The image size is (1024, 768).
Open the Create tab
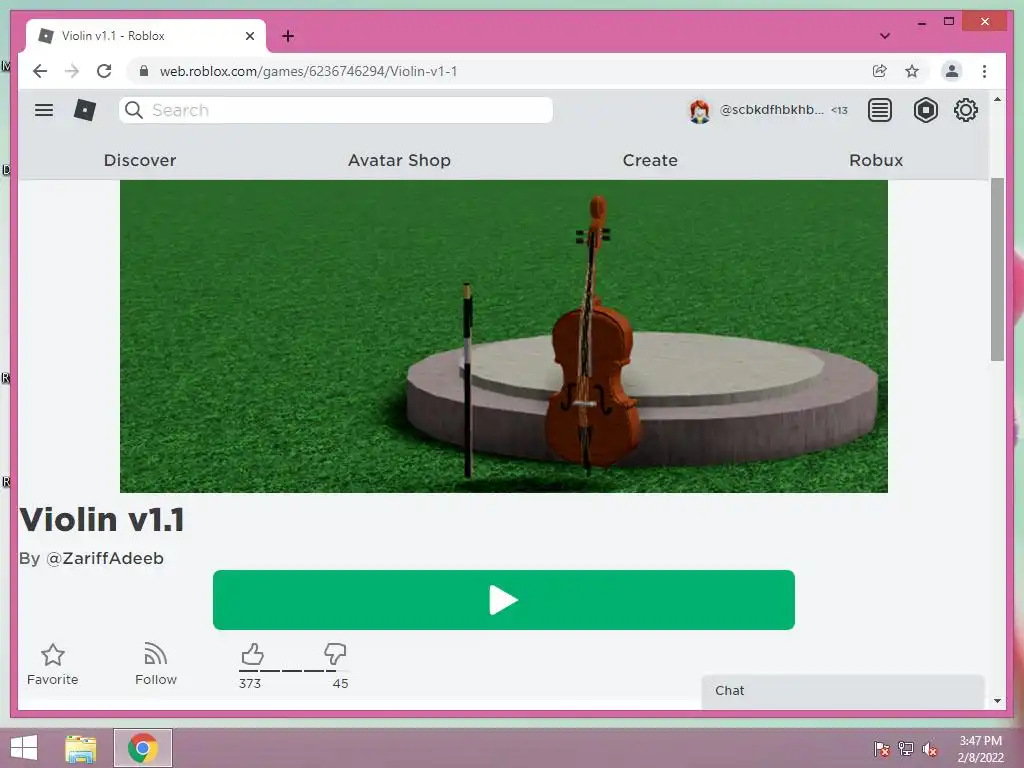coord(650,160)
